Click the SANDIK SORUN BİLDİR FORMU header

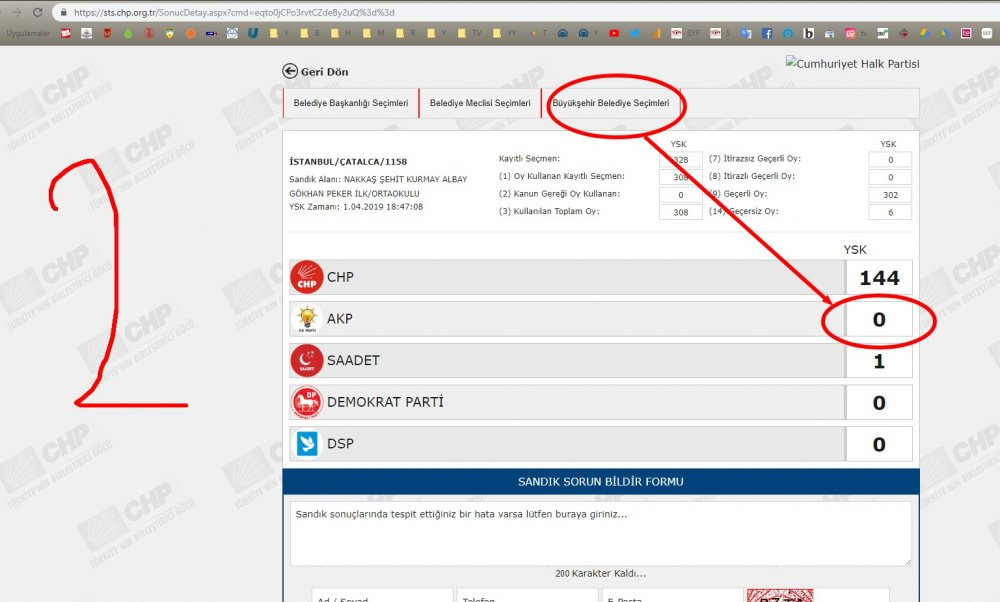(600, 481)
